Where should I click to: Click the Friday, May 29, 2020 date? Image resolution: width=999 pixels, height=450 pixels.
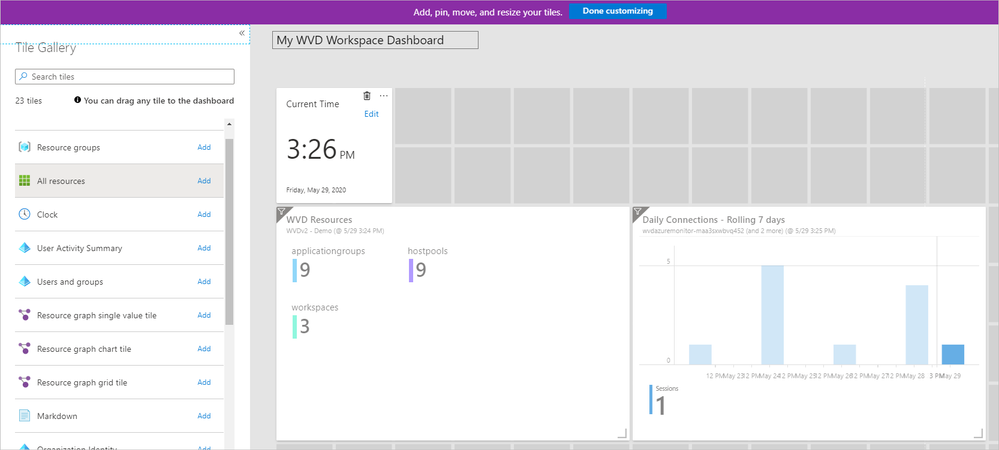316,190
